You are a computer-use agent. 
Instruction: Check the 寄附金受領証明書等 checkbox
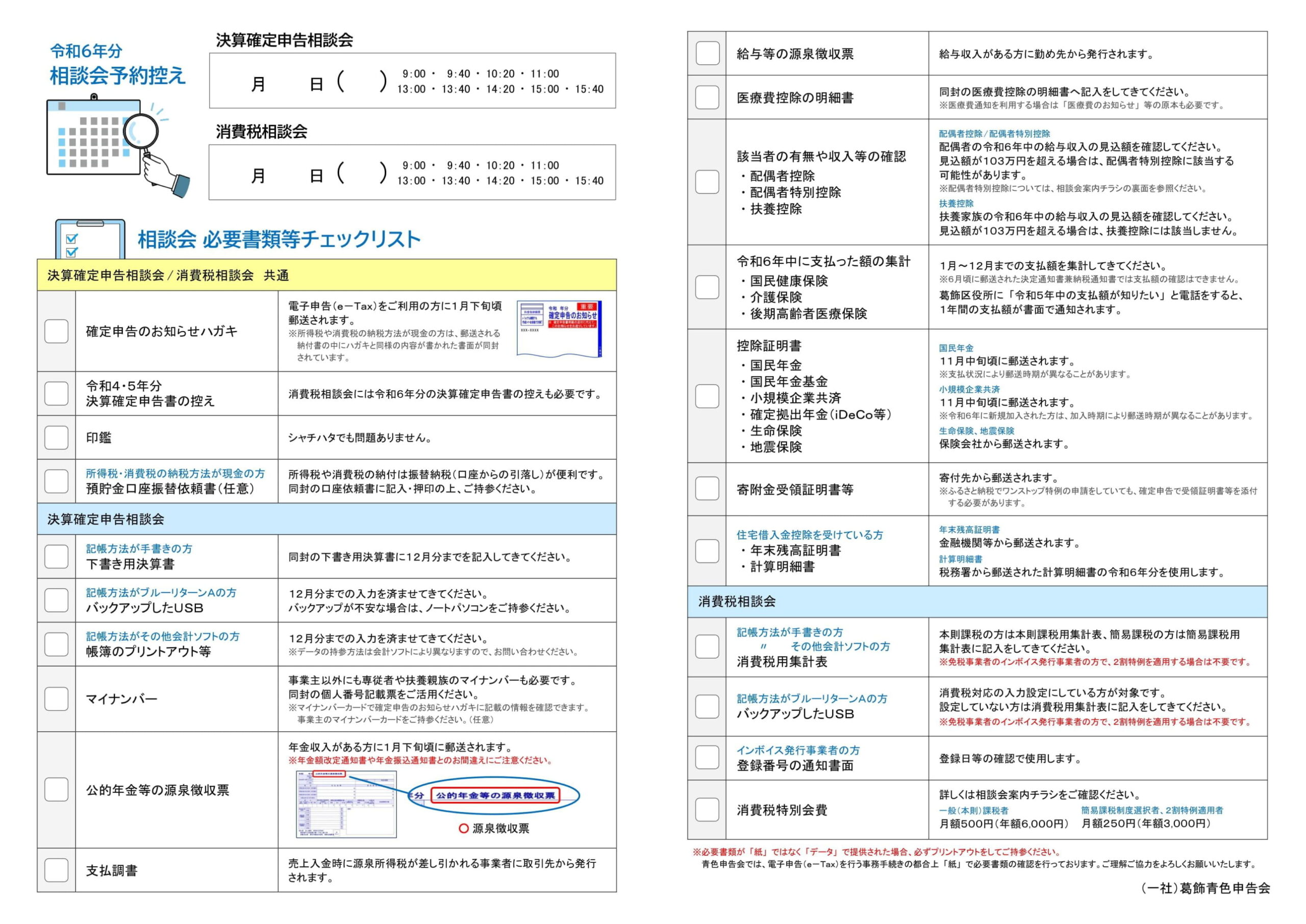point(707,489)
